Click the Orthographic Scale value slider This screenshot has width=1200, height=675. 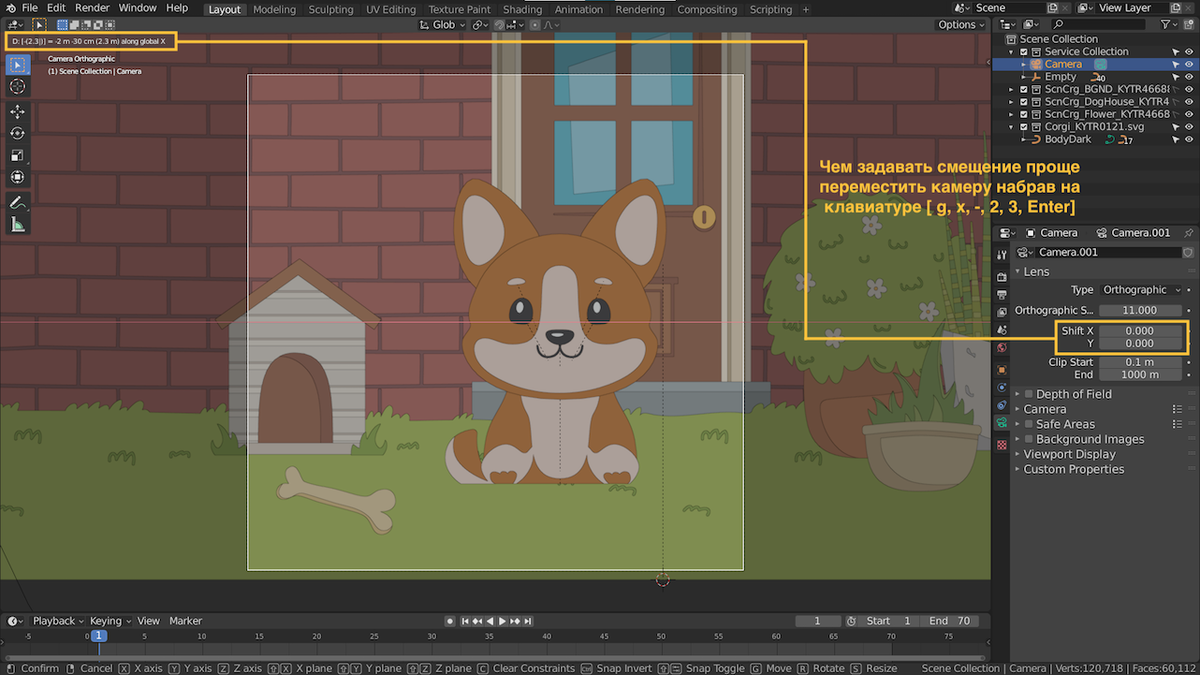1139,310
